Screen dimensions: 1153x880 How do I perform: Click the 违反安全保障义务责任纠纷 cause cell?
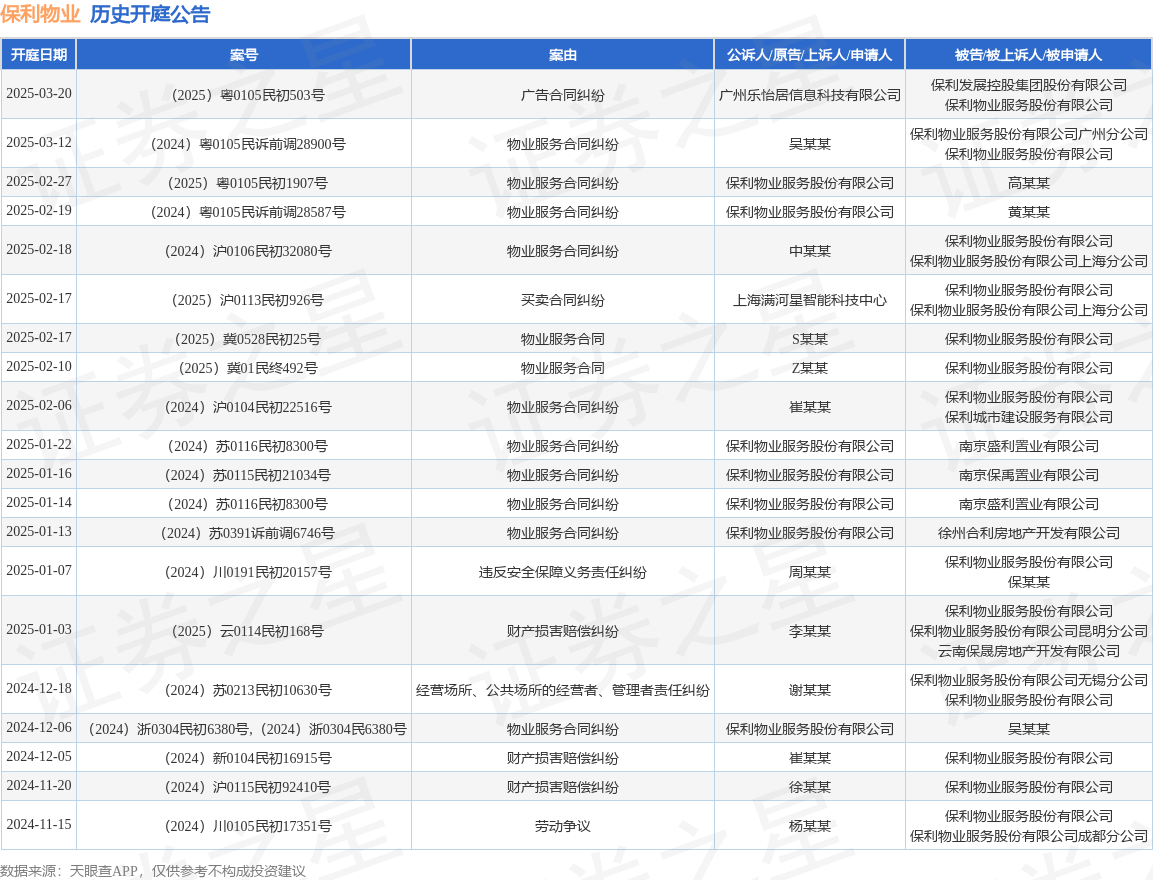[x=563, y=572]
